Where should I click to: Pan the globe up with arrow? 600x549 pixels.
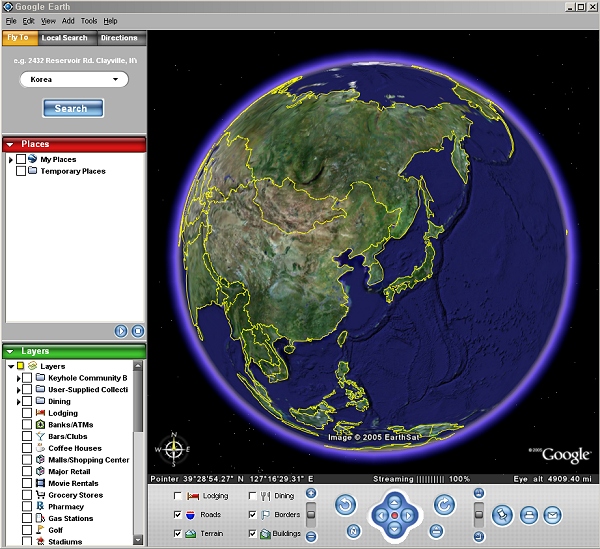(395, 502)
